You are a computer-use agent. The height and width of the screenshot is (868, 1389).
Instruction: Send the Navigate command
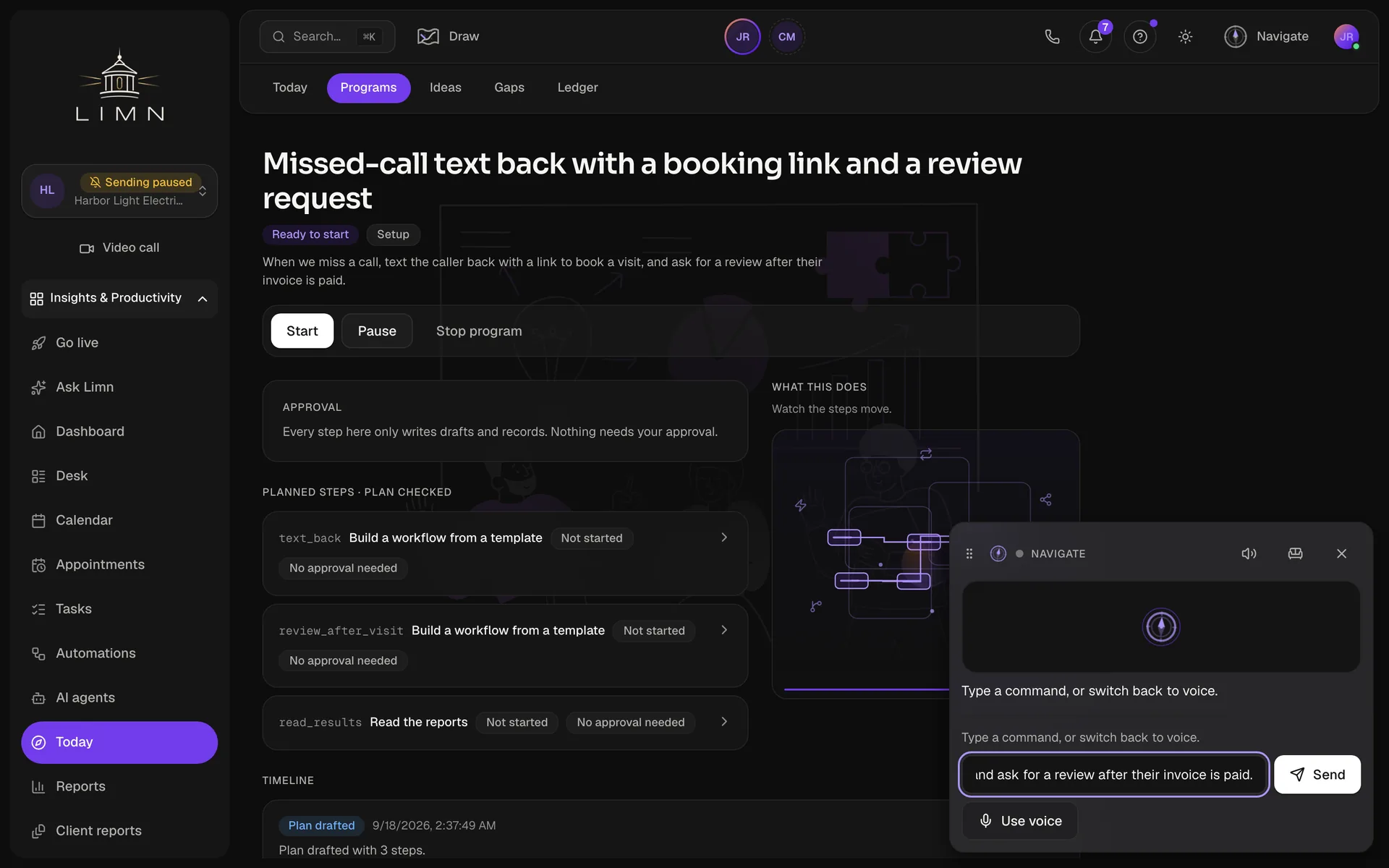pyautogui.click(x=1317, y=775)
